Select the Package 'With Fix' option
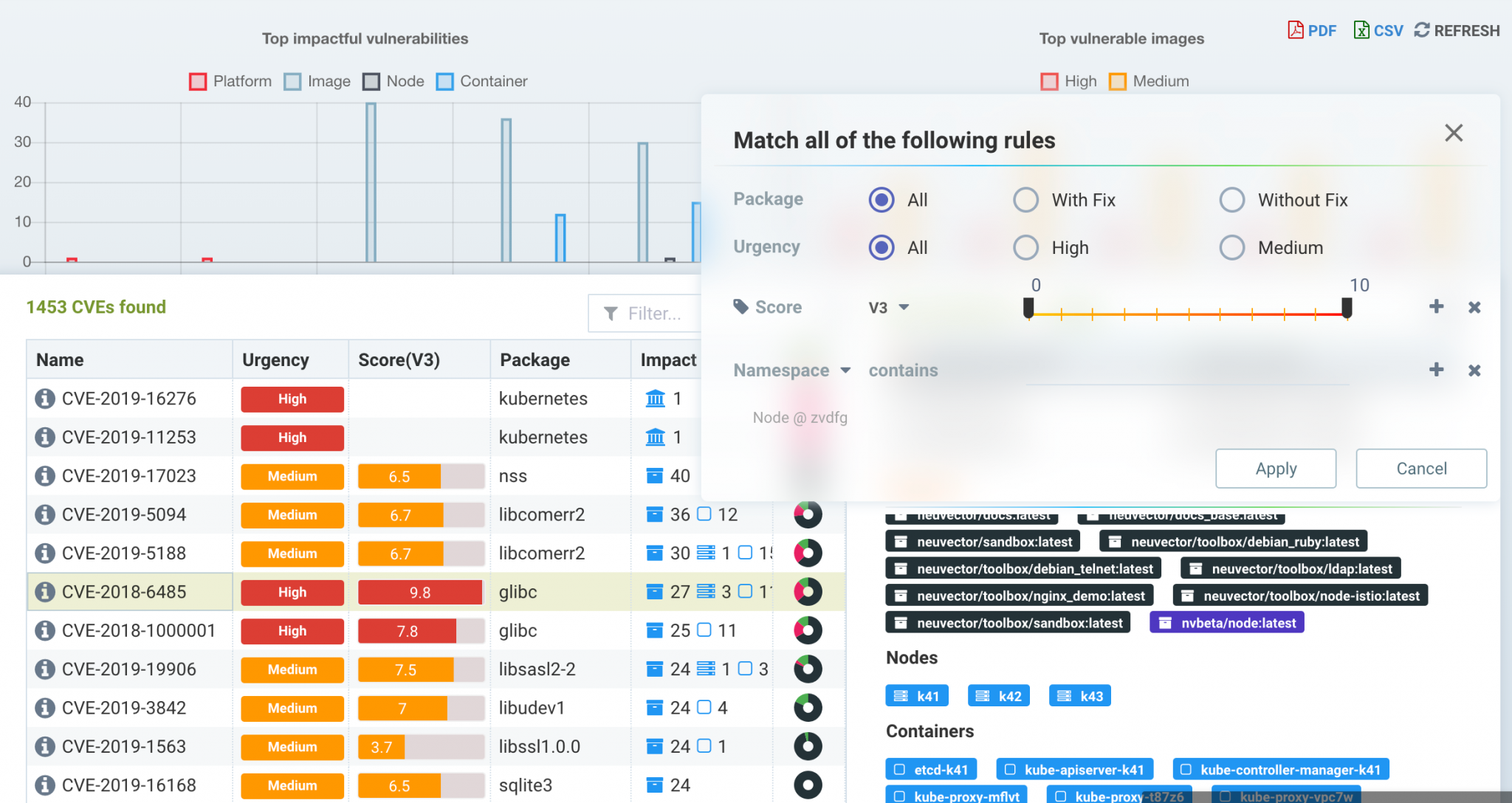1512x803 pixels. point(1024,199)
